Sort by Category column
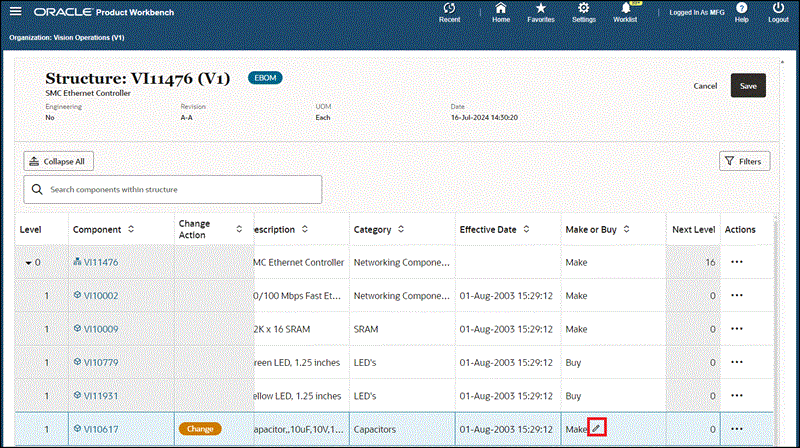The image size is (800, 448). click(x=401, y=229)
